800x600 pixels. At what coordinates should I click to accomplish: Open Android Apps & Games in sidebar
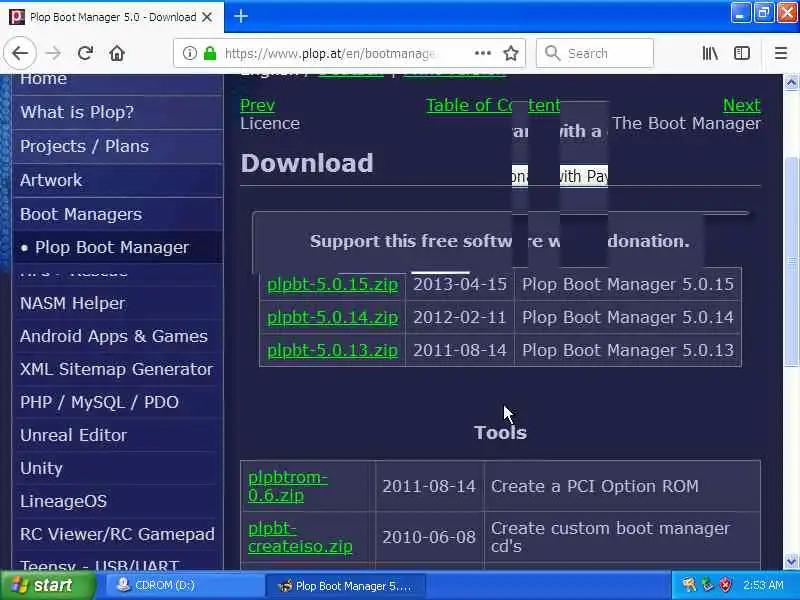click(117, 336)
